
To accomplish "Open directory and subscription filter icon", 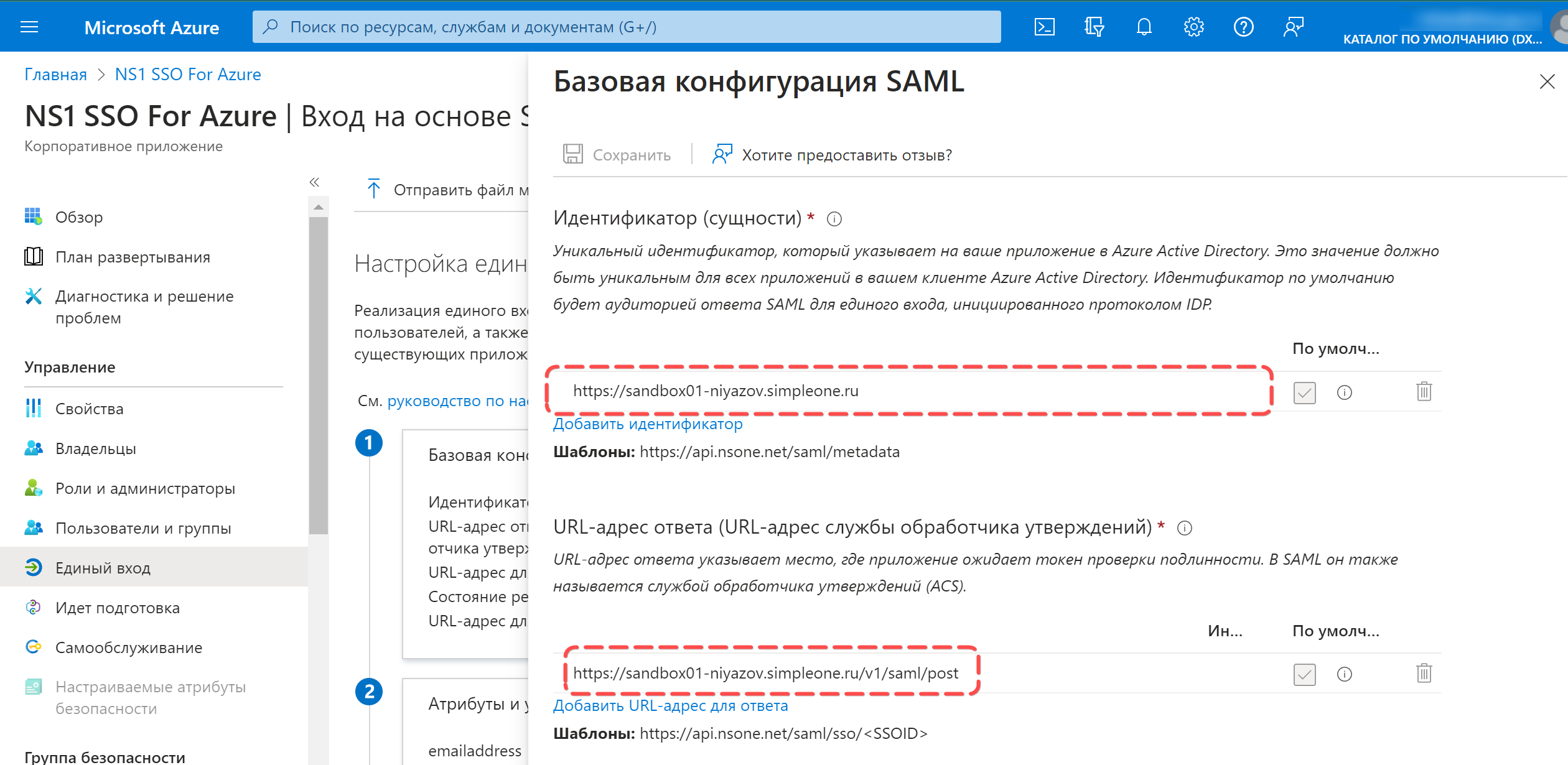I will click(x=1094, y=27).
